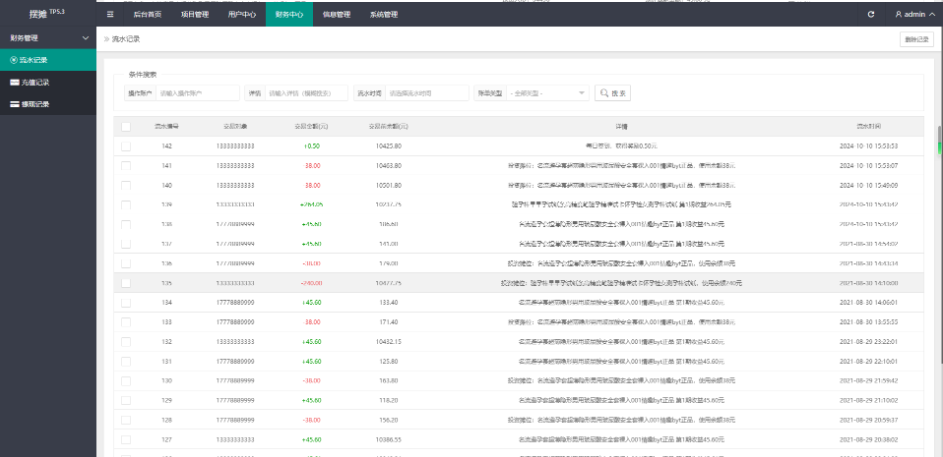943x457 pixels.
Task: Check the box for record 141
Action: (x=126, y=165)
